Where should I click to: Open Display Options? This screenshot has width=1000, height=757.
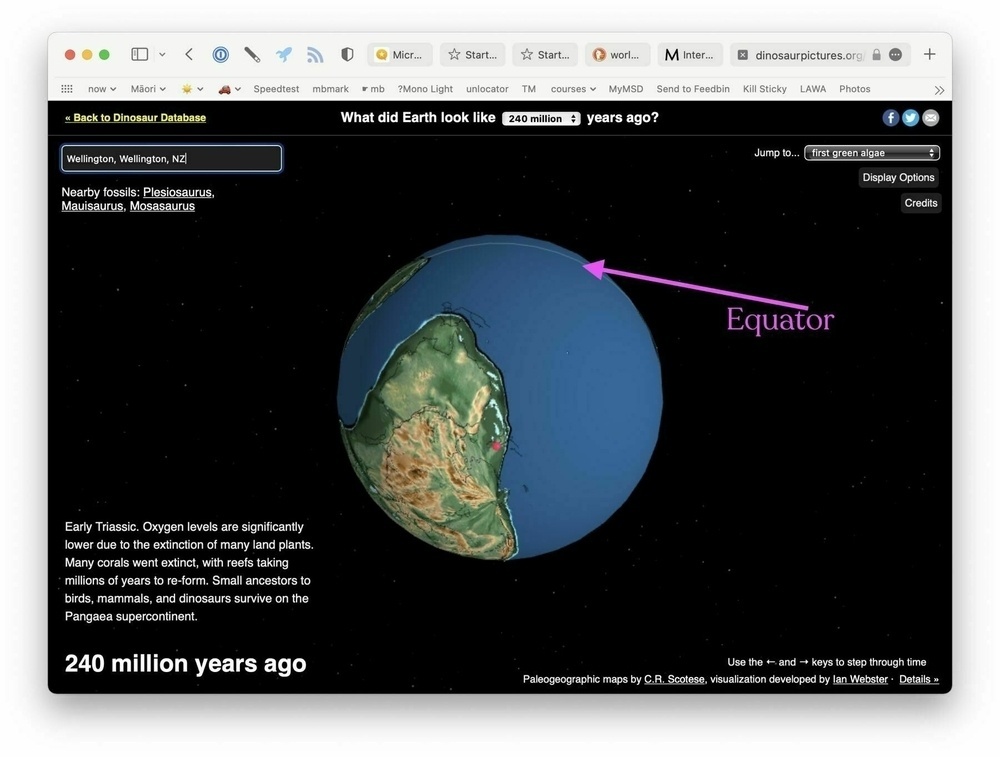tap(898, 177)
